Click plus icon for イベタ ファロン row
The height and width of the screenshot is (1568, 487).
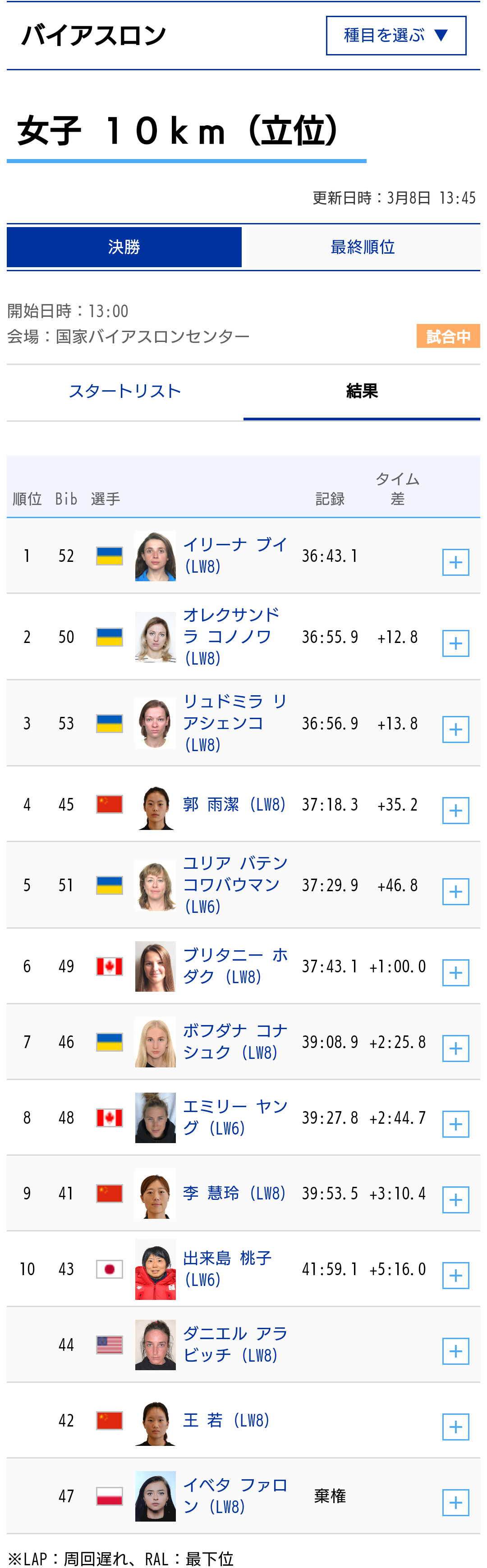pyautogui.click(x=455, y=1503)
